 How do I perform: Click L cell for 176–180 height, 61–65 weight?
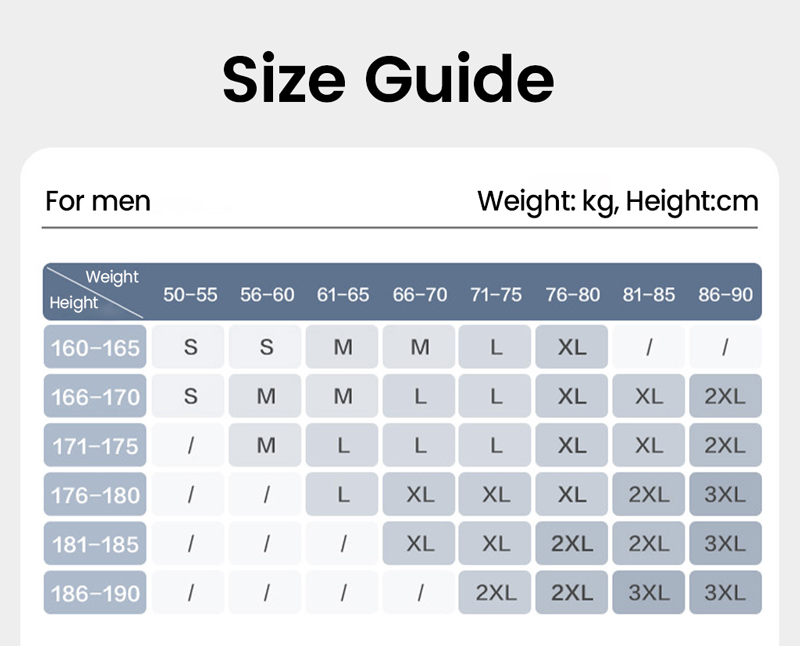pos(343,495)
